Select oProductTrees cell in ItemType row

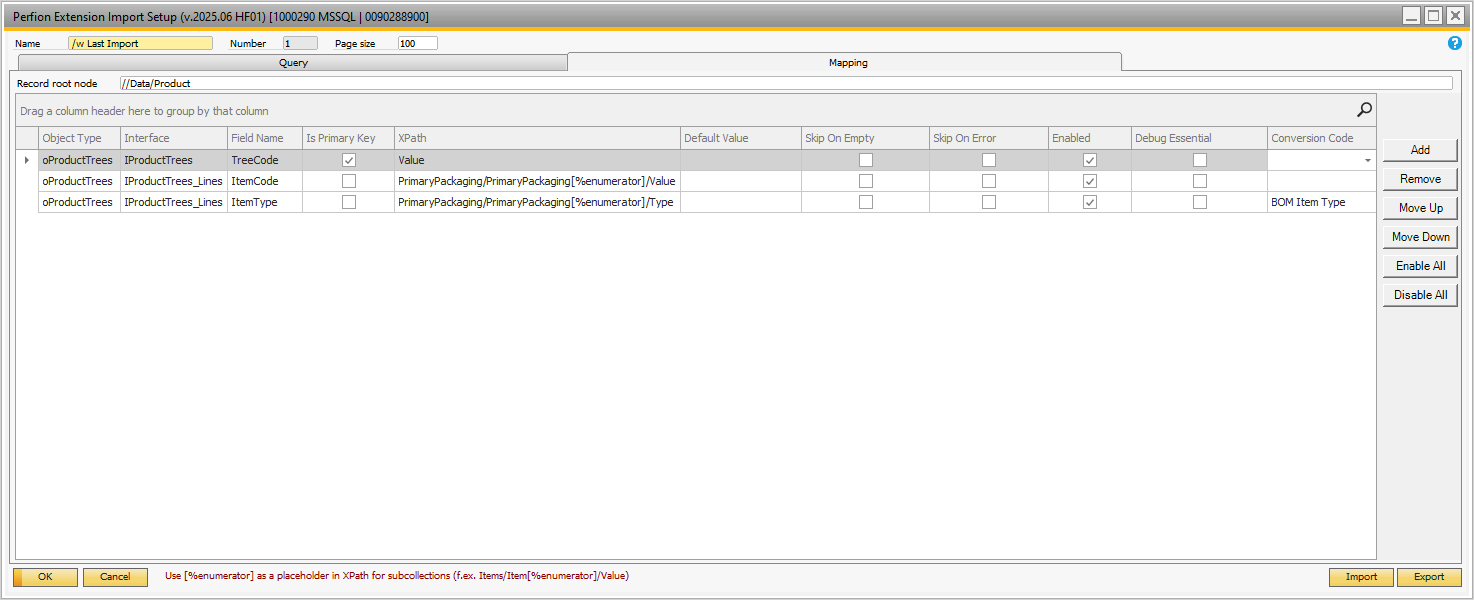point(79,202)
